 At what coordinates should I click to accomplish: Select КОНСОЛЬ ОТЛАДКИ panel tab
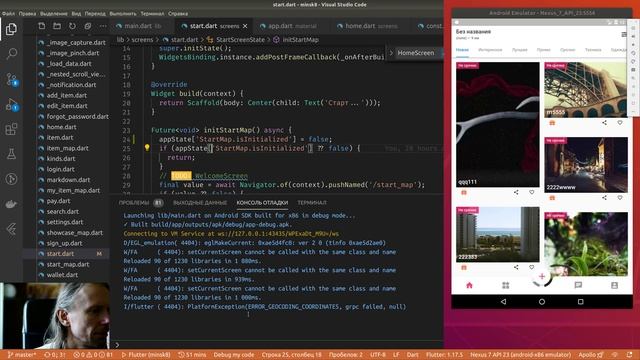point(262,202)
